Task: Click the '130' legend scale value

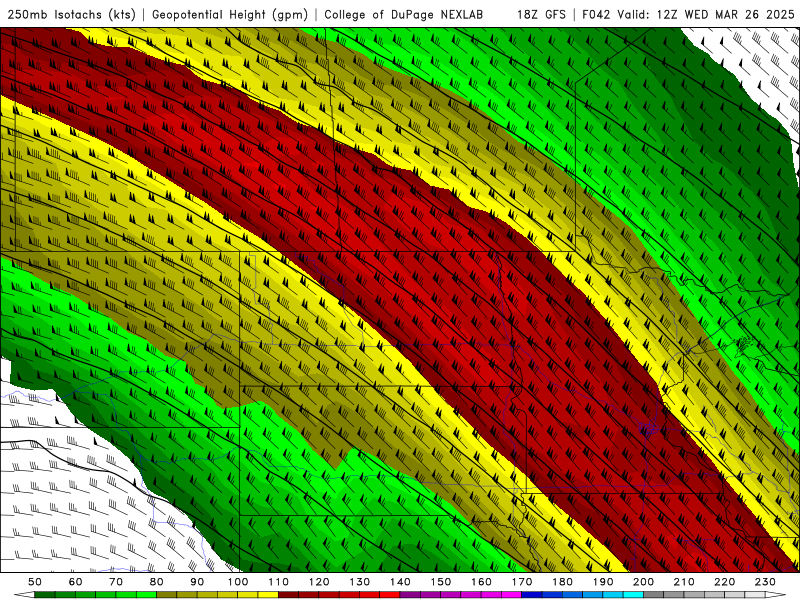Action: 360,582
